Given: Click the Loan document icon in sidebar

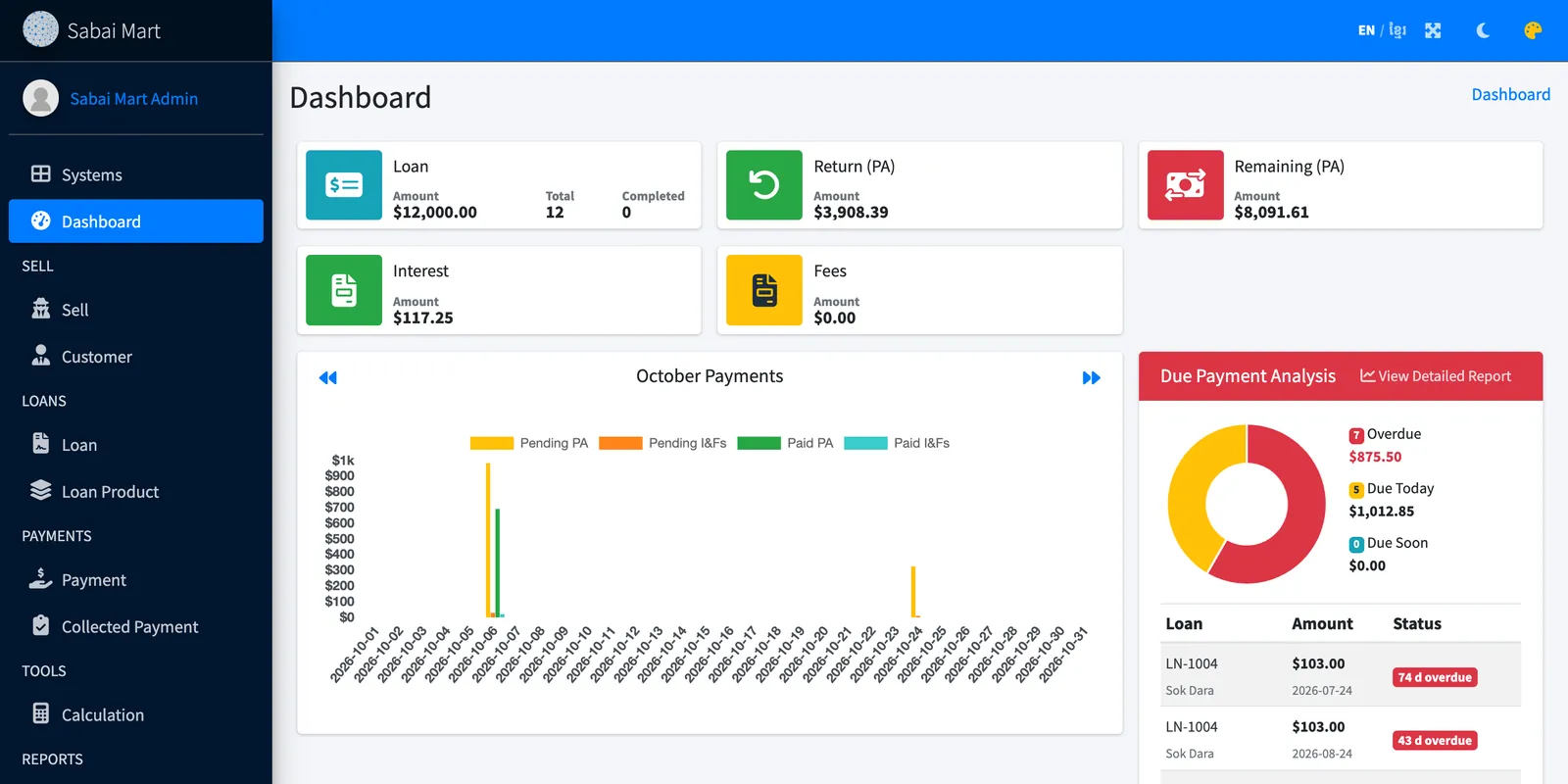Looking at the screenshot, I should coord(40,443).
